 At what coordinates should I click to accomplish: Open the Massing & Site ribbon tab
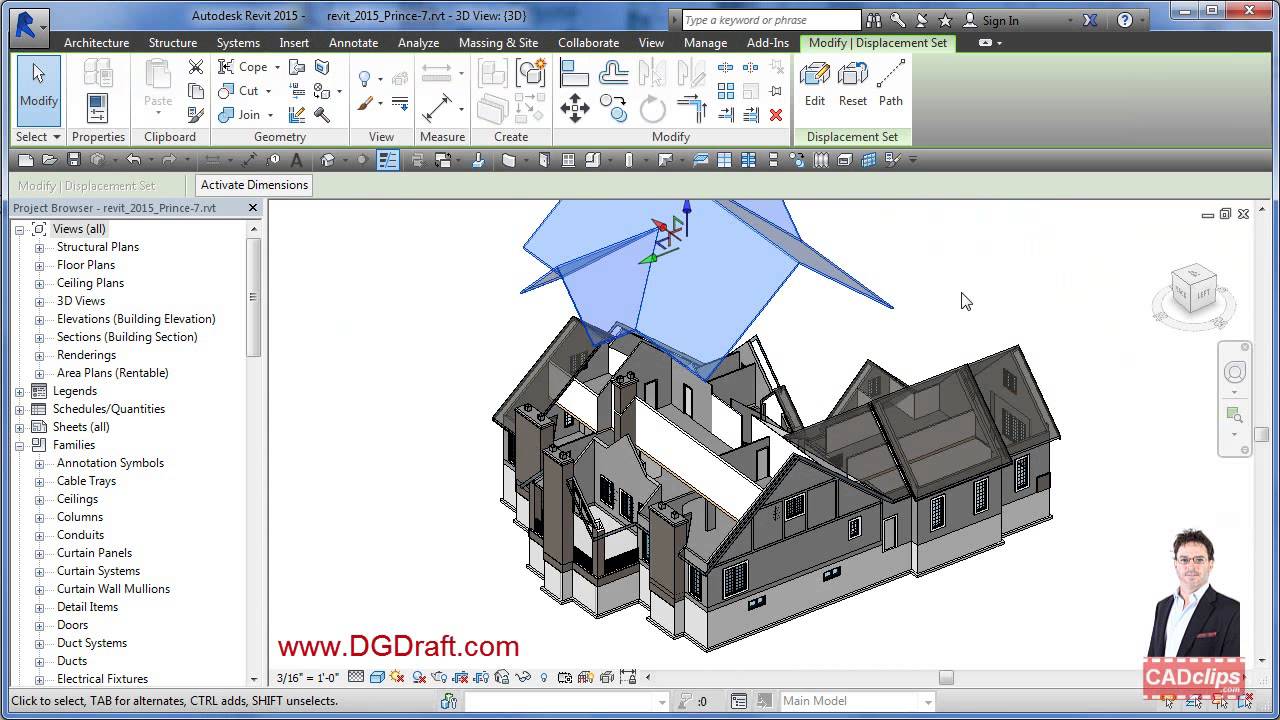point(498,43)
